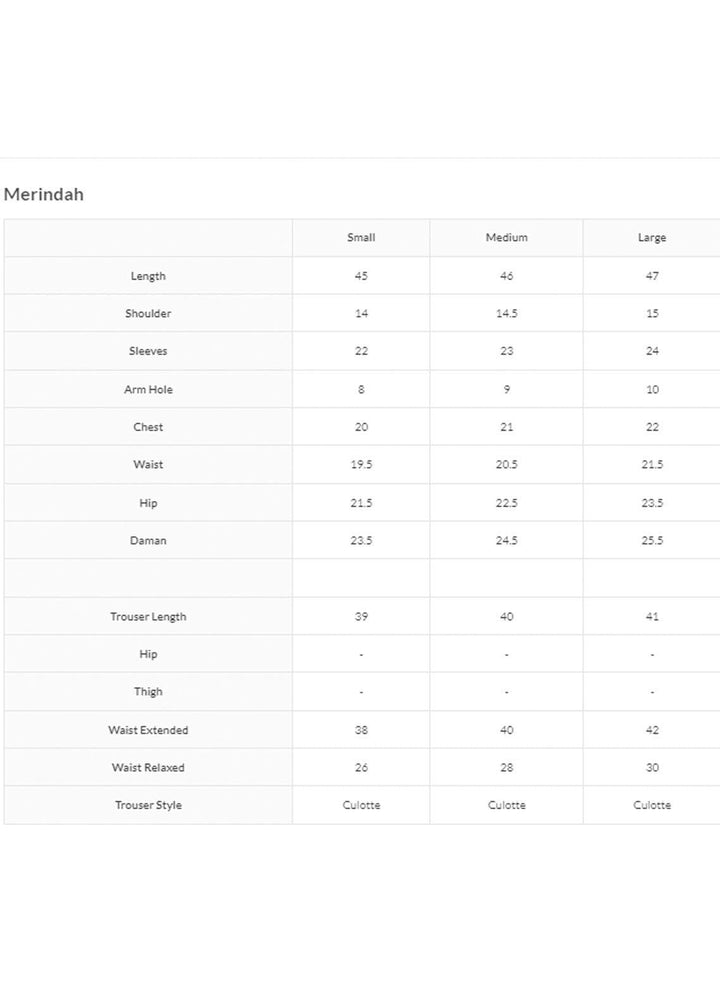This screenshot has height=1002, width=720.
Task: Click Culotte in the Medium column
Action: tap(506, 806)
